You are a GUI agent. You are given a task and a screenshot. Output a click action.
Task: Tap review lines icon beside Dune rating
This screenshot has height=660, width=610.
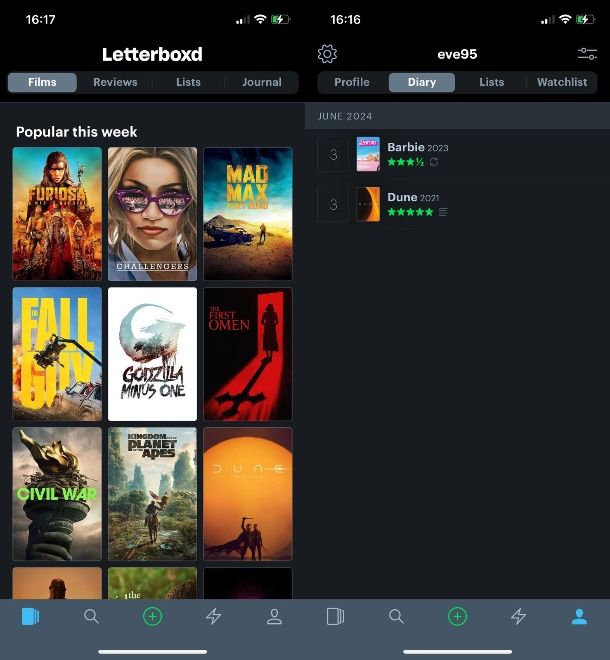point(443,212)
